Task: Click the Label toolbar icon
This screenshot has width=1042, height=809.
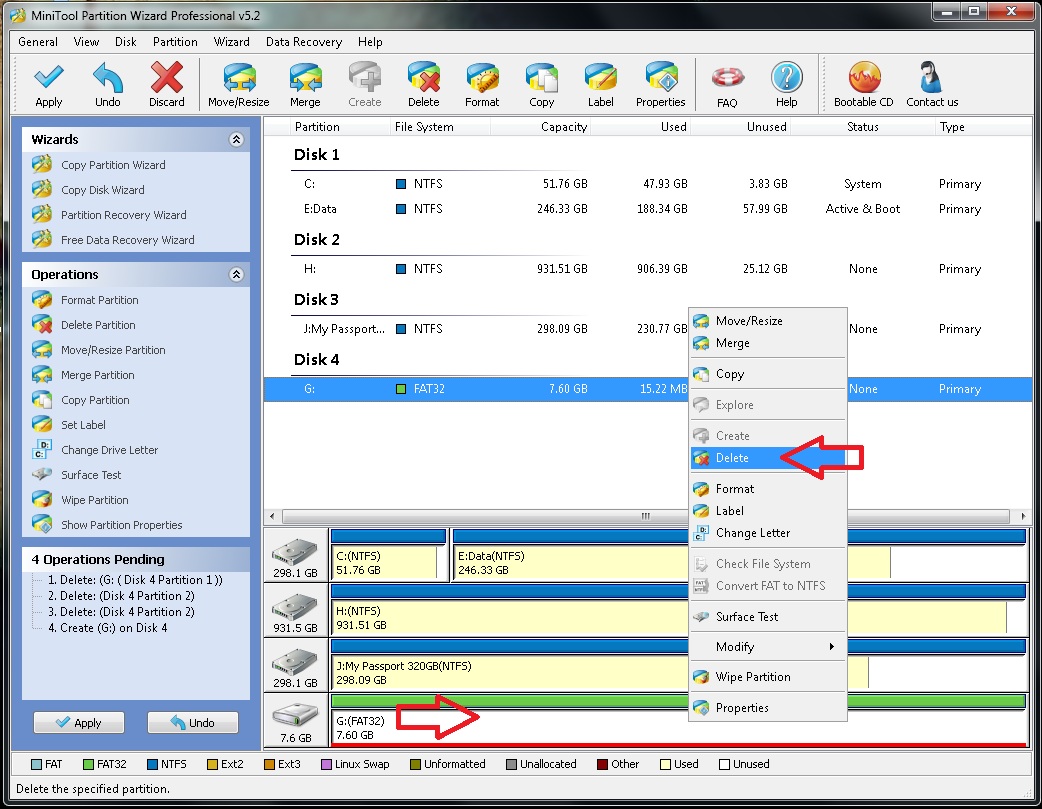Action: pos(601,84)
